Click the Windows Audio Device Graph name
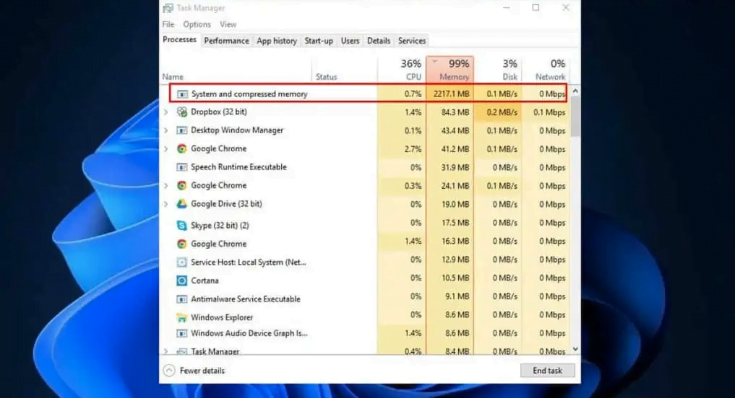The width and height of the screenshot is (735, 398). tap(249, 333)
